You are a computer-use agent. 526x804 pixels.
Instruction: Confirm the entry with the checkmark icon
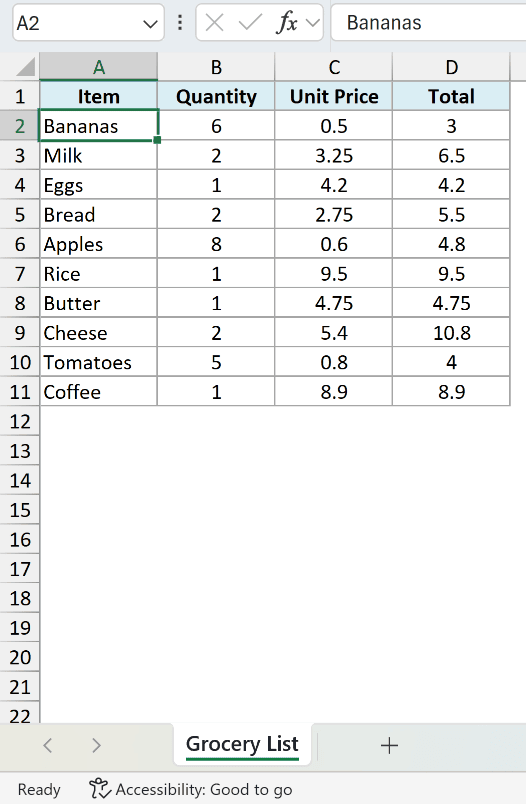click(x=250, y=23)
